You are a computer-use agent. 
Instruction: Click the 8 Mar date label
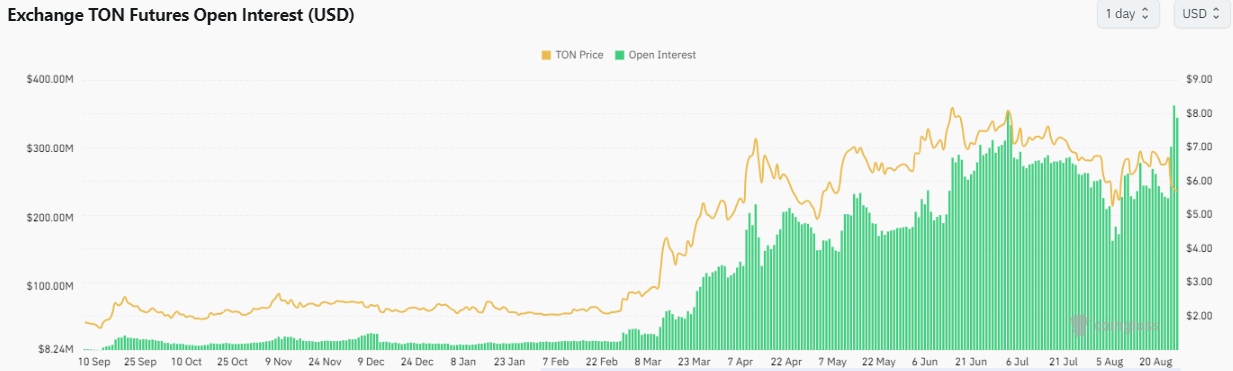[x=647, y=362]
